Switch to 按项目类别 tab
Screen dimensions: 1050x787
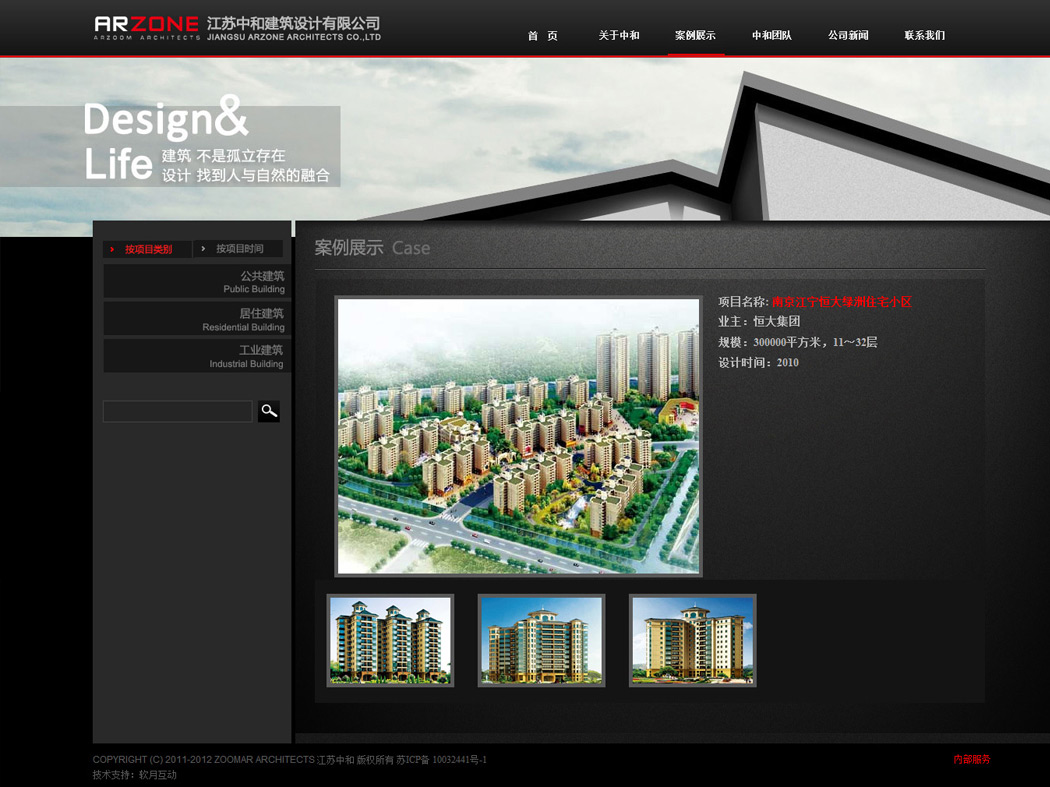tap(147, 249)
